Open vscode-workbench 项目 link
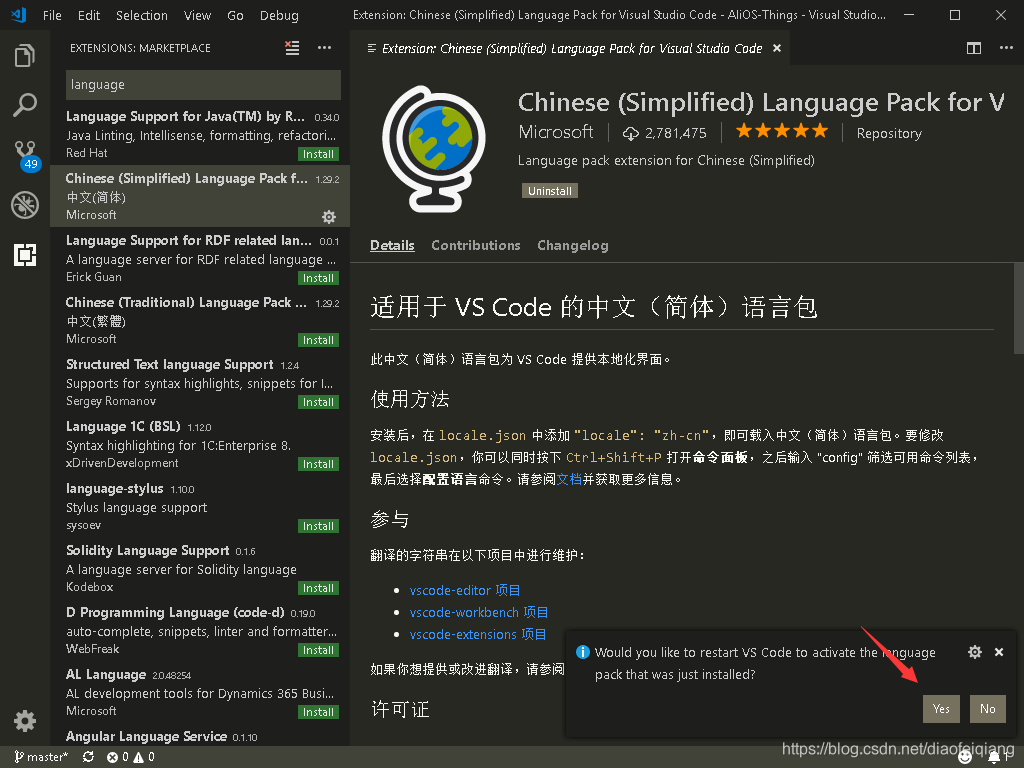This screenshot has height=768, width=1024. click(479, 613)
